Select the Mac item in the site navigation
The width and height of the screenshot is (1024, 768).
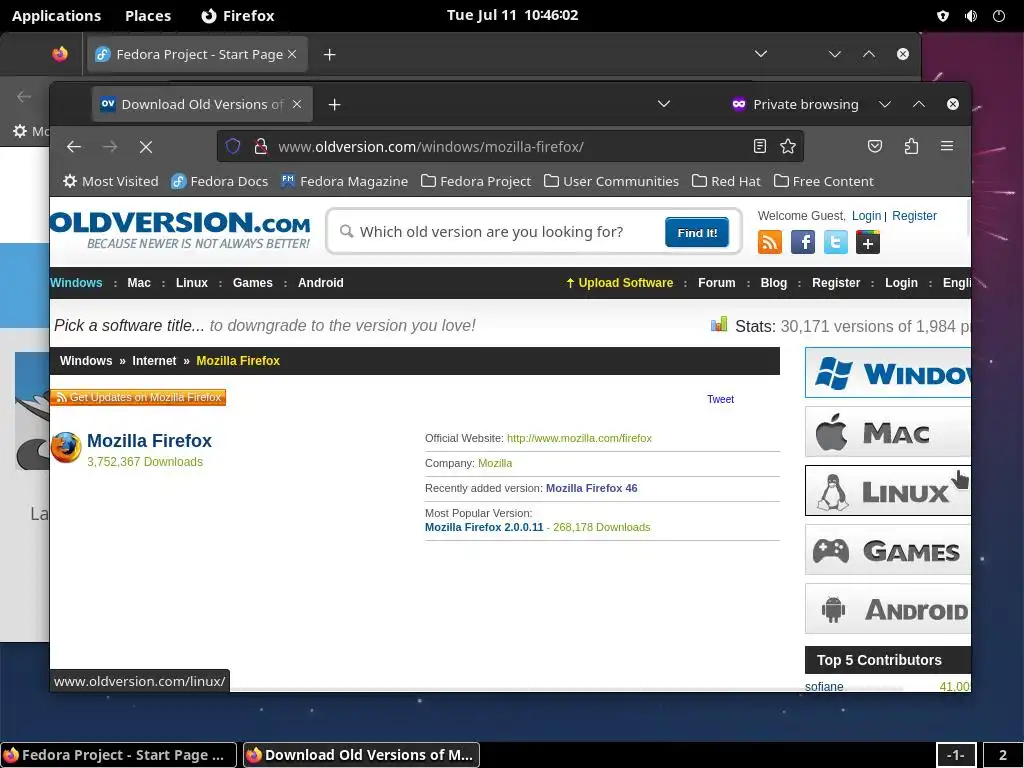pos(139,283)
